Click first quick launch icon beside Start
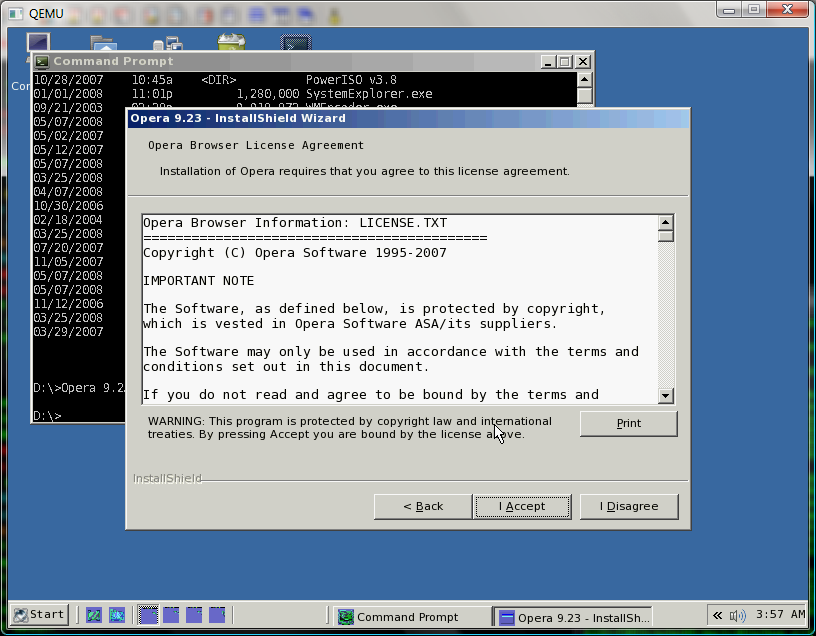Screen dimensions: 816x636 click(94, 615)
